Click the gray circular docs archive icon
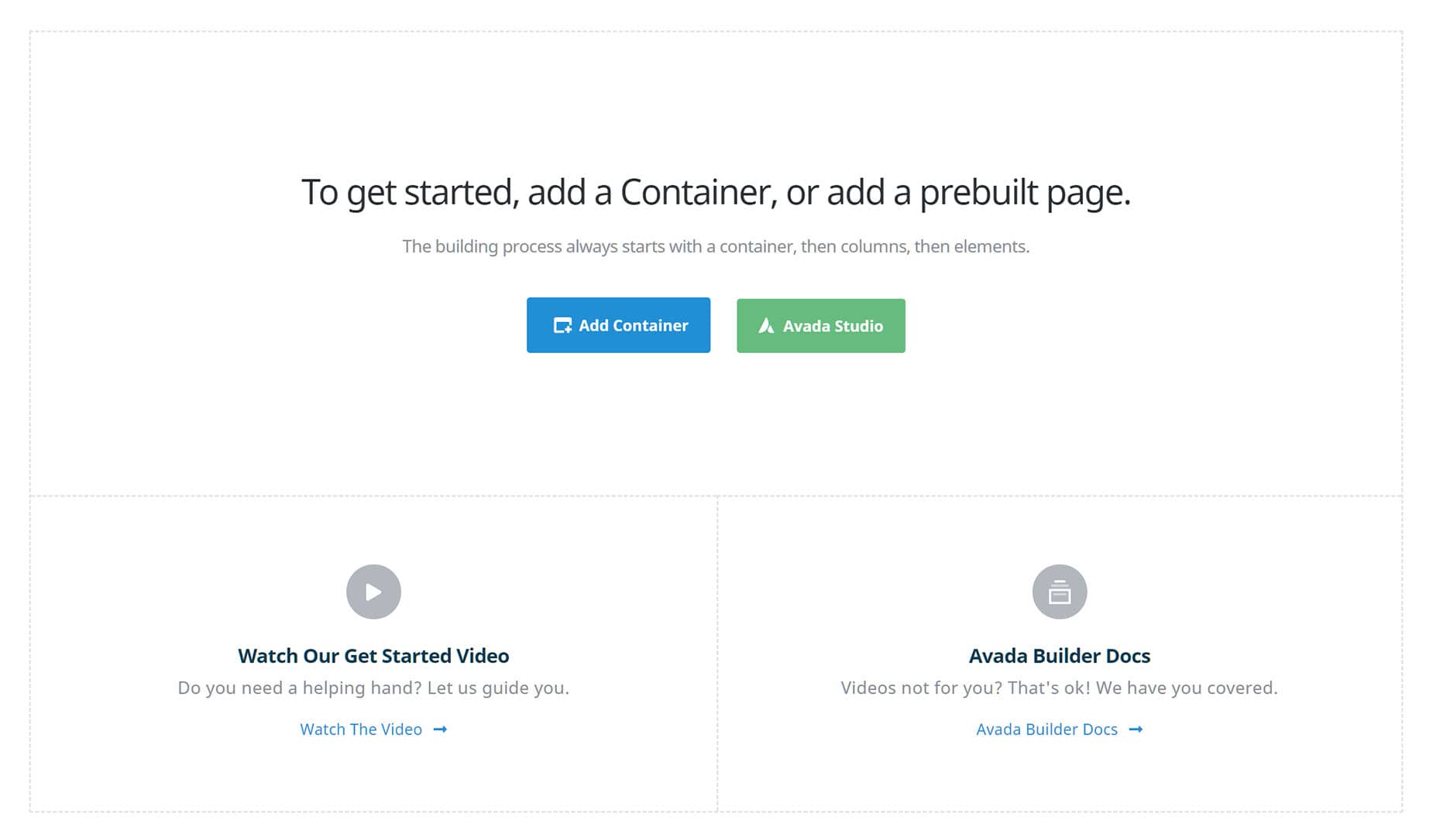Image resolution: width=1433 pixels, height=840 pixels. [1060, 591]
